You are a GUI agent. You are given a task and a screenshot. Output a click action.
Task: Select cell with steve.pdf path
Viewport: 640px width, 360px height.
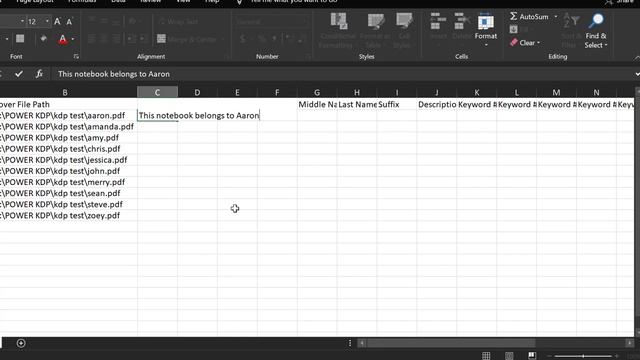click(x=68, y=204)
